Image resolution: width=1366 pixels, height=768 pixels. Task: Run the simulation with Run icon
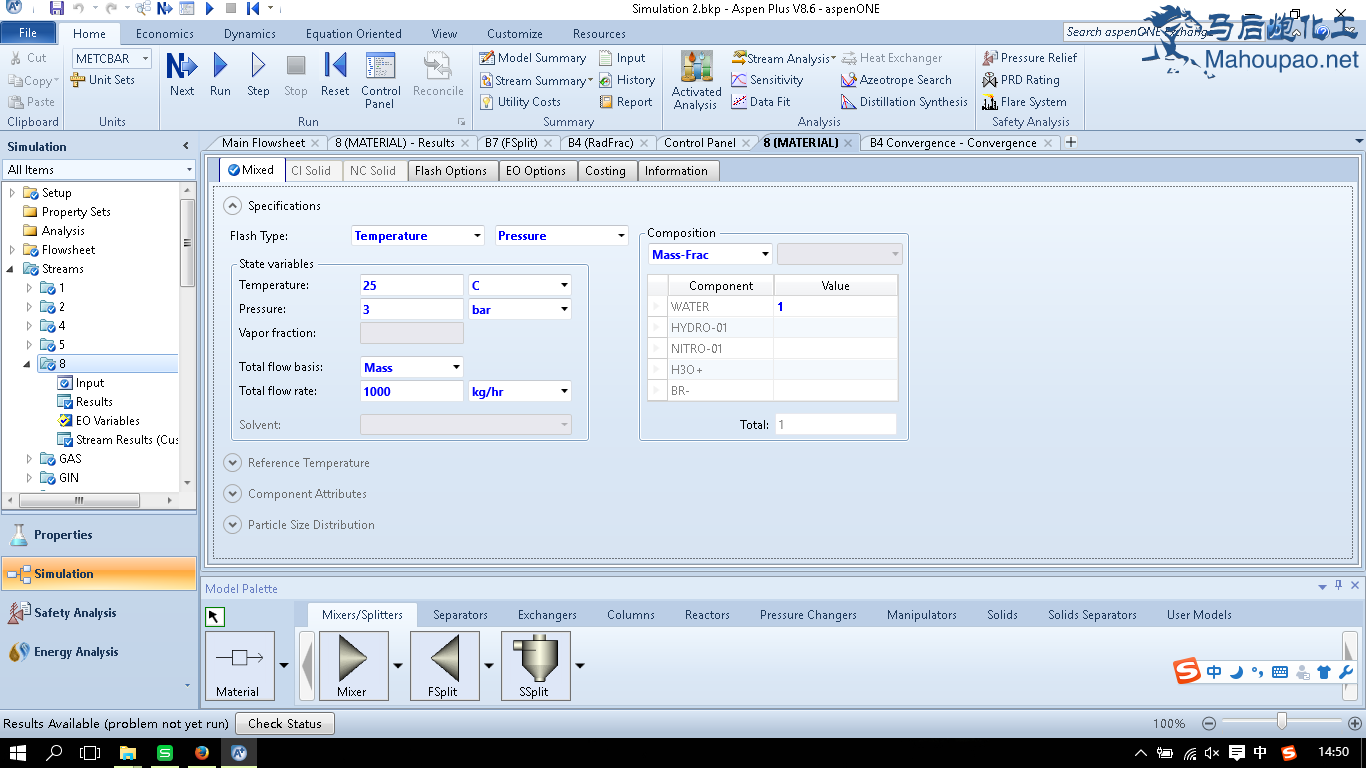[220, 74]
